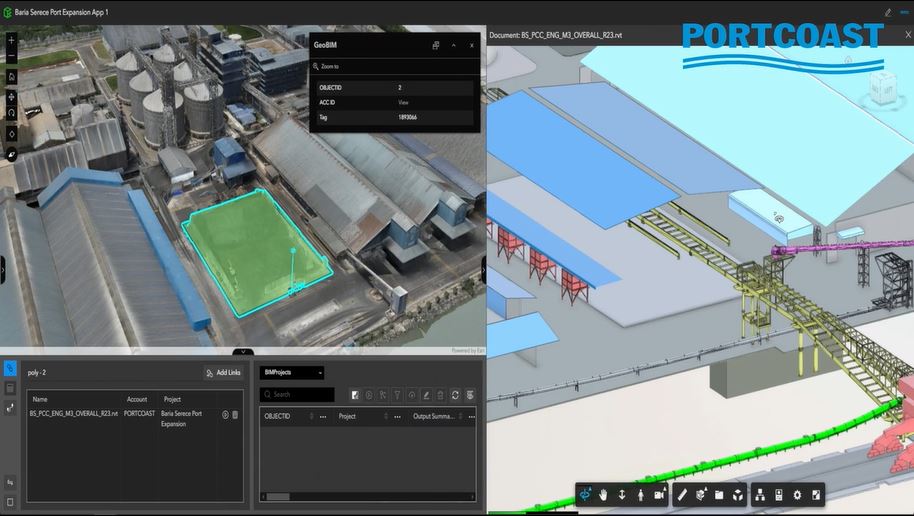This screenshot has width=914, height=516.
Task: Click the second table toolbar circular icon
Action: pyautogui.click(x=369, y=395)
